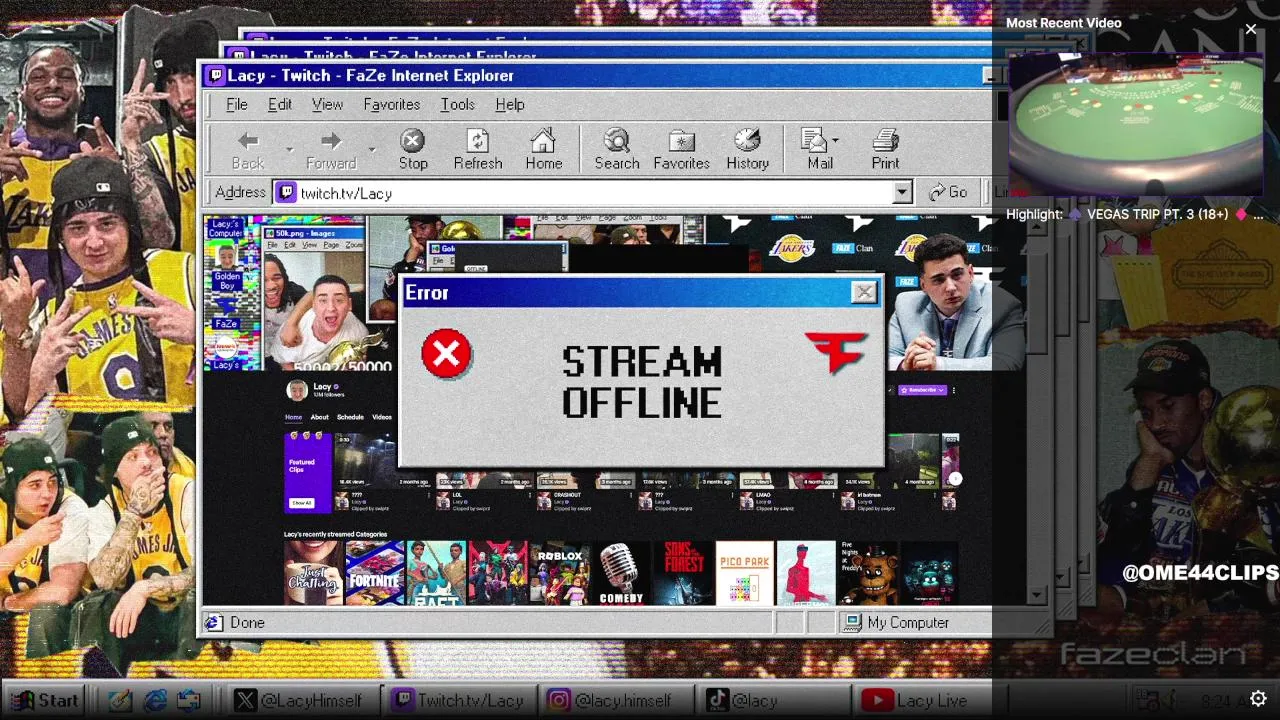
Task: Open the Pico Park category tile
Action: [x=744, y=573]
